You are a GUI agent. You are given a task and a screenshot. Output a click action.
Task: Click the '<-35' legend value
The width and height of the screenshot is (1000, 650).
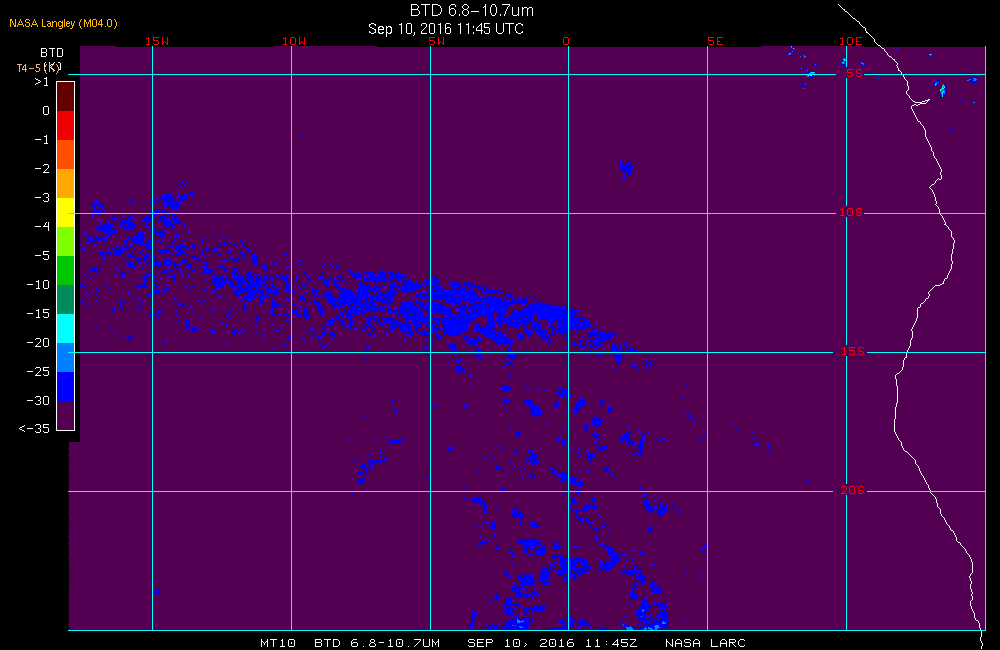pyautogui.click(x=34, y=429)
